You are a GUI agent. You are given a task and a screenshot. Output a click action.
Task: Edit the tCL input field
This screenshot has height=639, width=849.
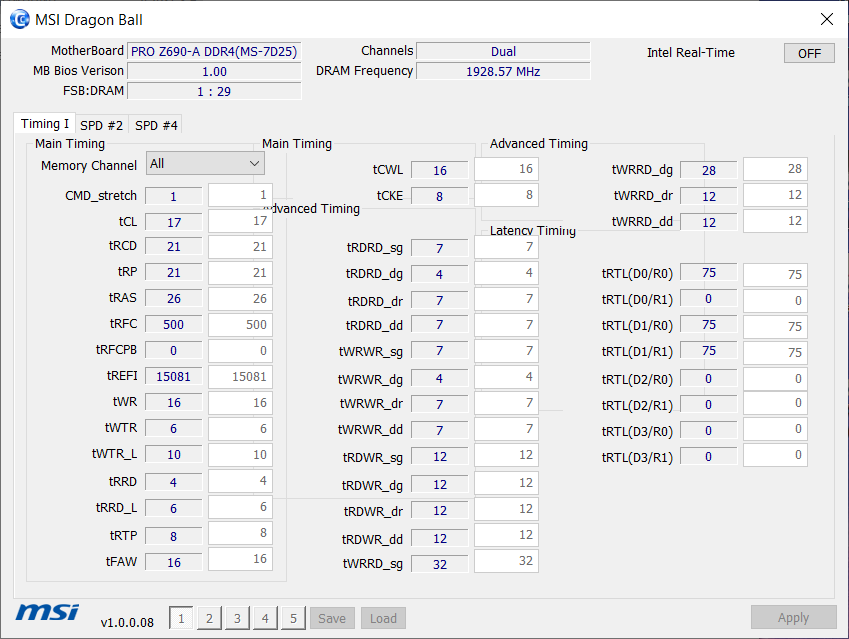(240, 221)
